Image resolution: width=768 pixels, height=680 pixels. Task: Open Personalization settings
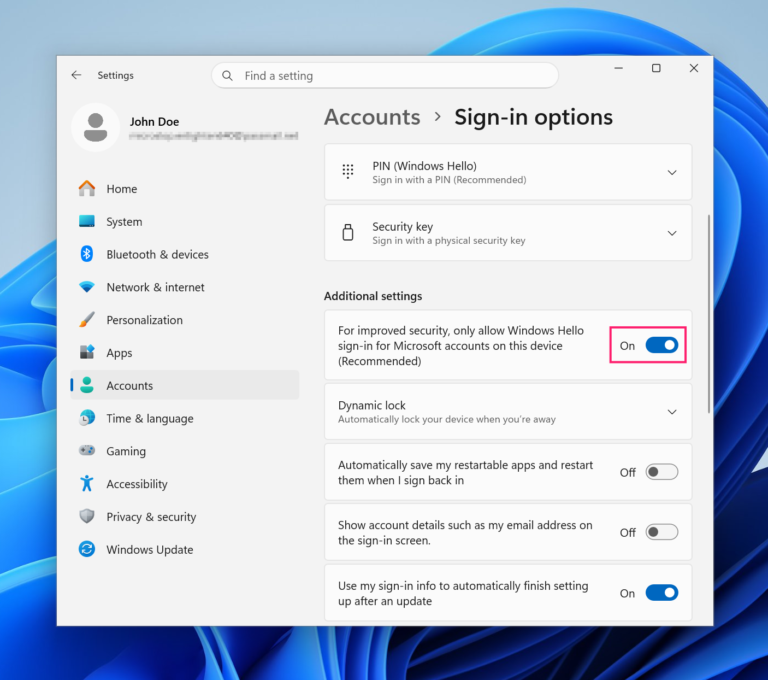185,320
